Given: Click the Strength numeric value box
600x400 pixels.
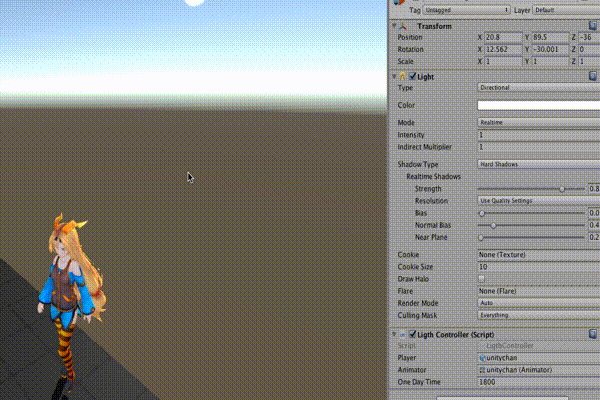Looking at the screenshot, I should [x=594, y=189].
